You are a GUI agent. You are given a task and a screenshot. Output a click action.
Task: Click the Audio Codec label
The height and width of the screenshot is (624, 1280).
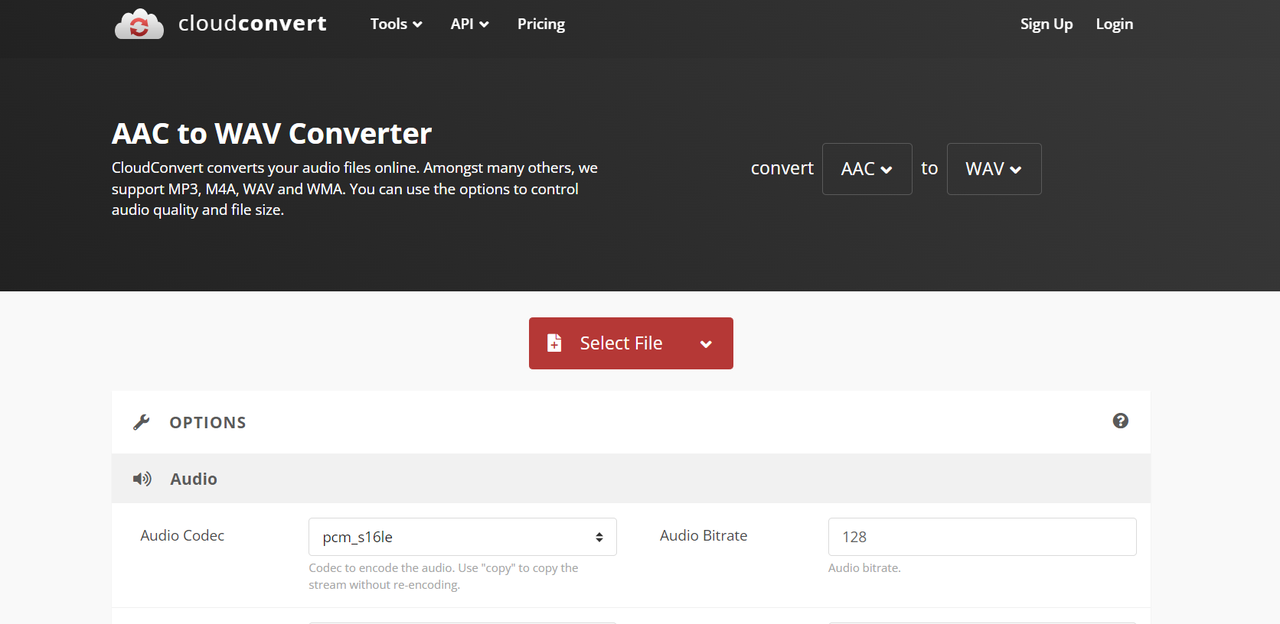tap(182, 536)
